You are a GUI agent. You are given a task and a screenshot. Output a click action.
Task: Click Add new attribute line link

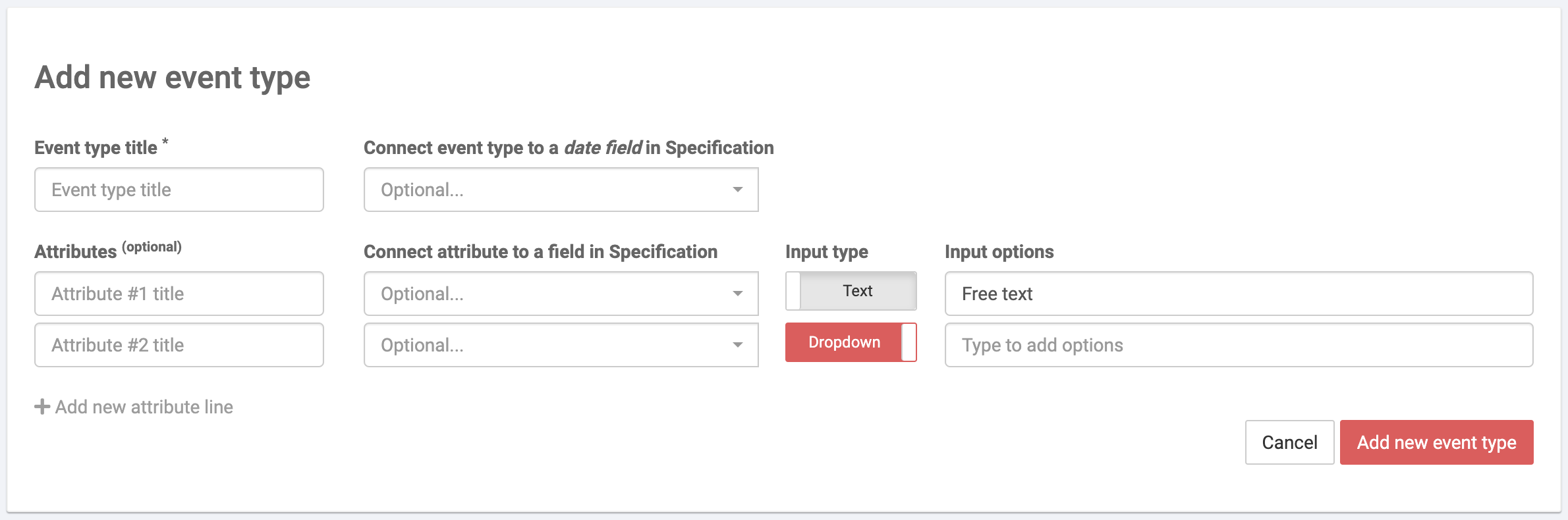tap(144, 407)
